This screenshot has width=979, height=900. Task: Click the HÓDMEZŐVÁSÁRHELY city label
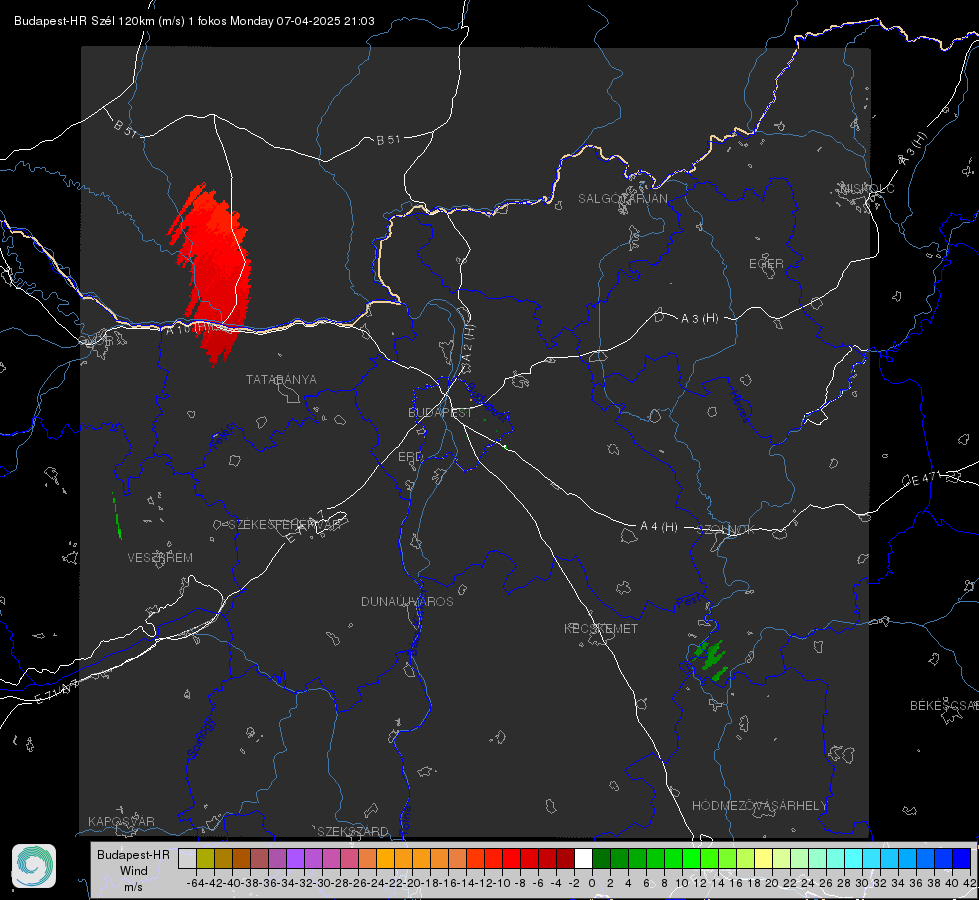(759, 806)
